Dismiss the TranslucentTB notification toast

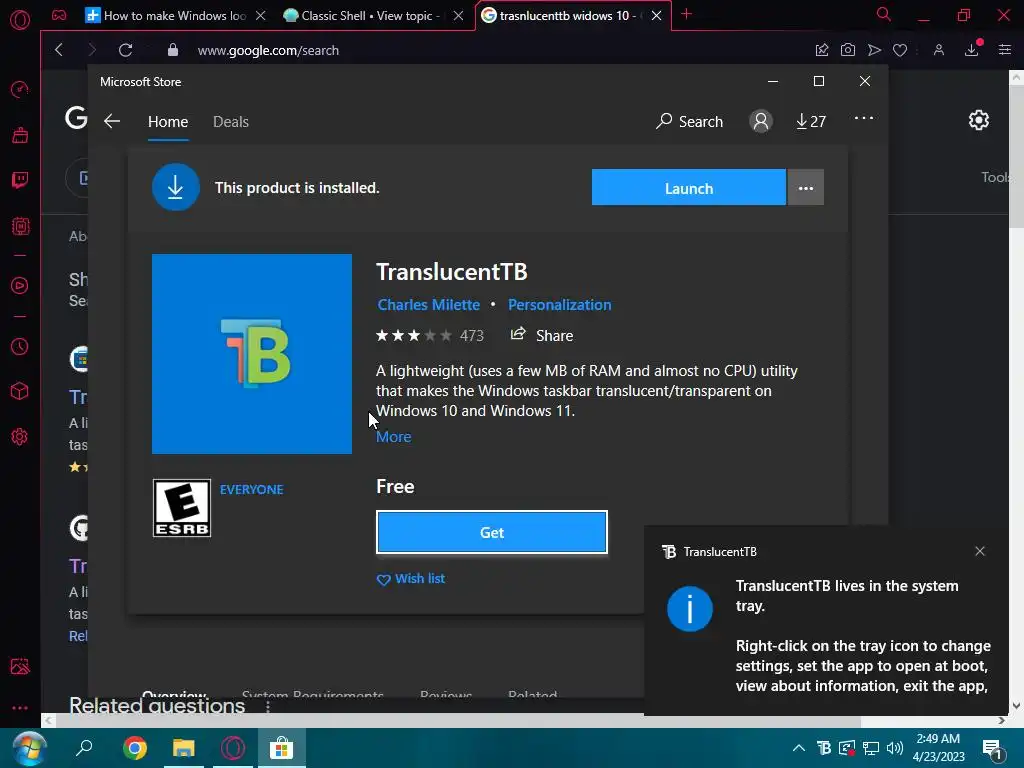tap(980, 551)
